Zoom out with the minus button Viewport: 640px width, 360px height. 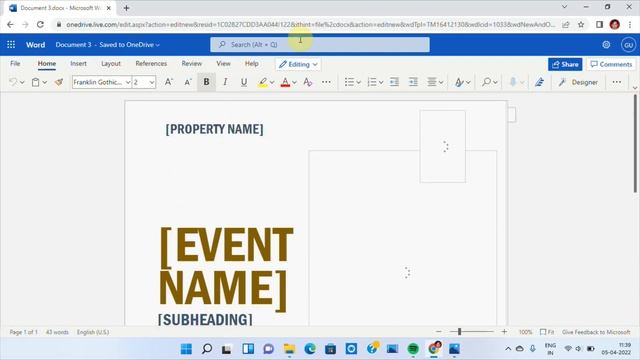pos(439,332)
